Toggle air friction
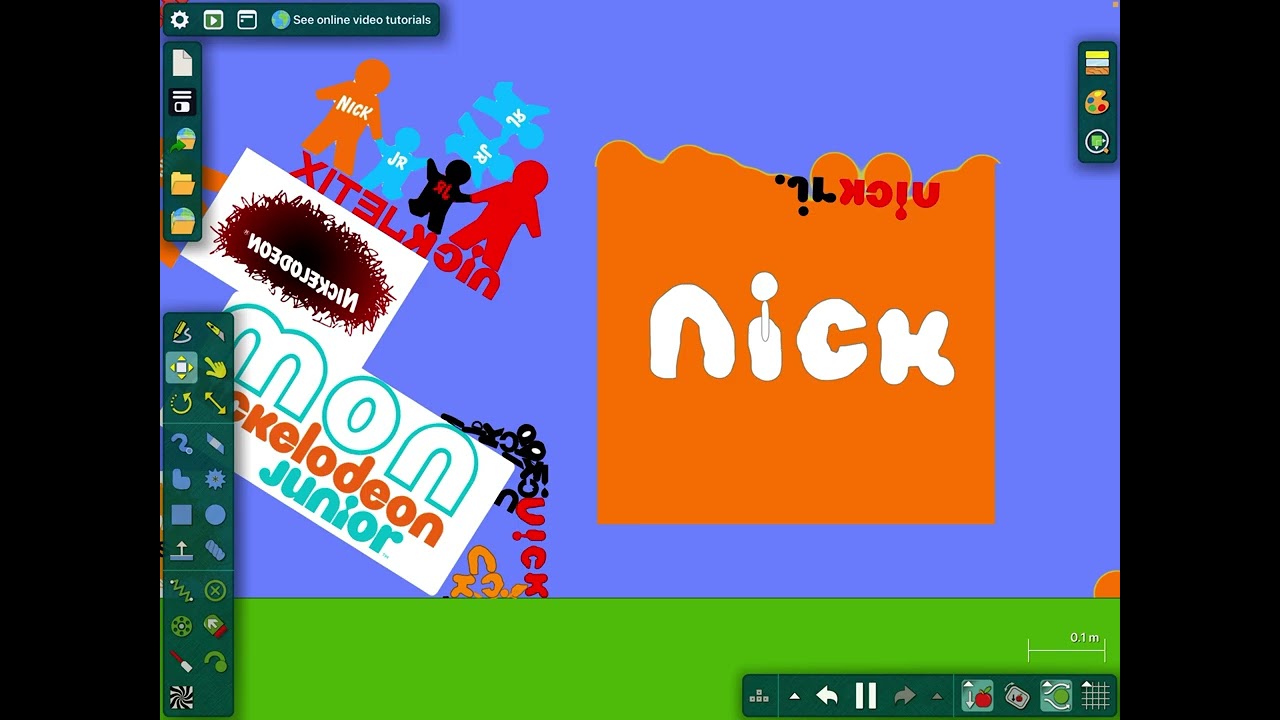This screenshot has height=720, width=1280. (x=1056, y=696)
